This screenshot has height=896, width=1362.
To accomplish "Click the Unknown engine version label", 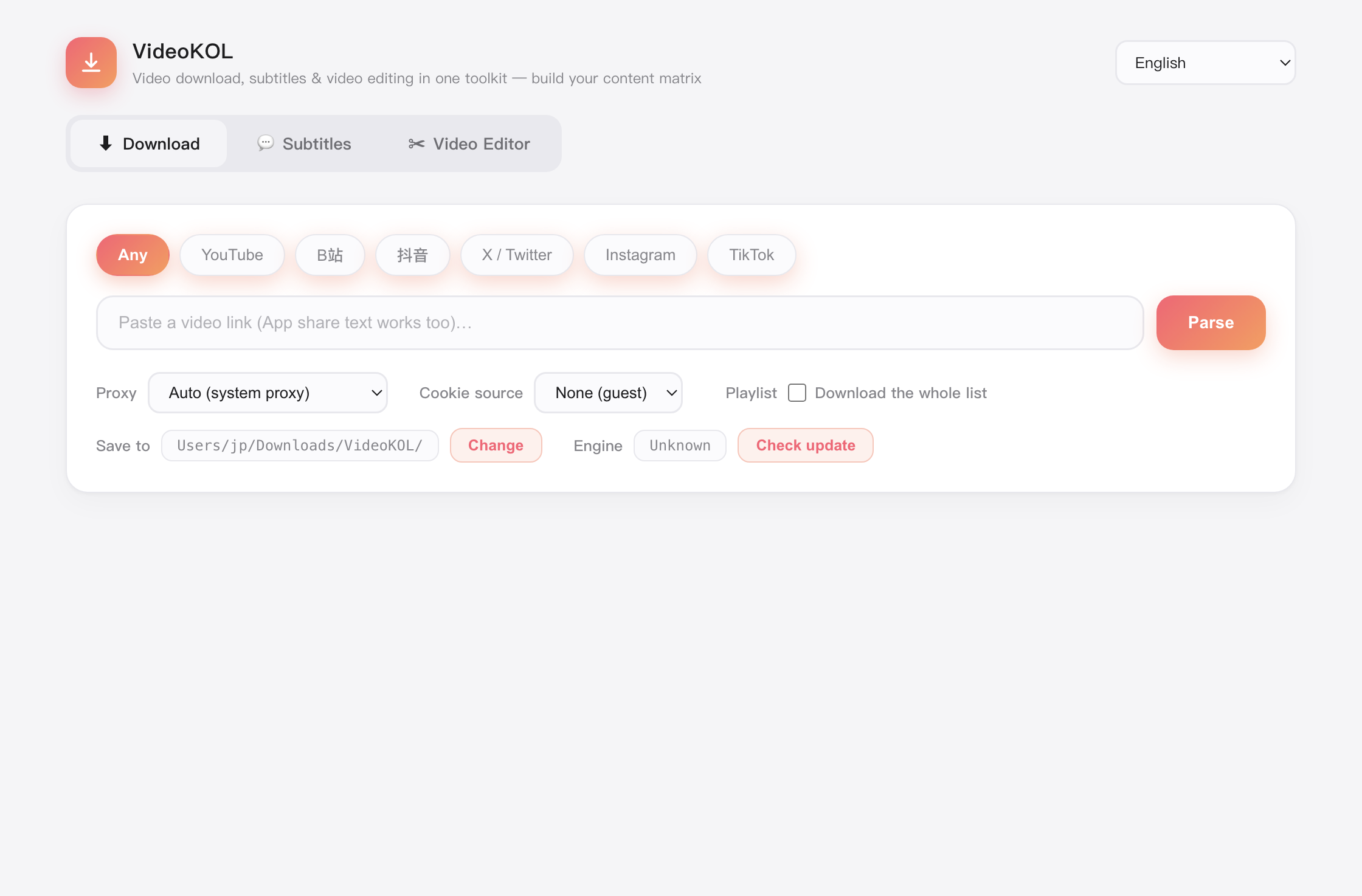I will point(680,446).
